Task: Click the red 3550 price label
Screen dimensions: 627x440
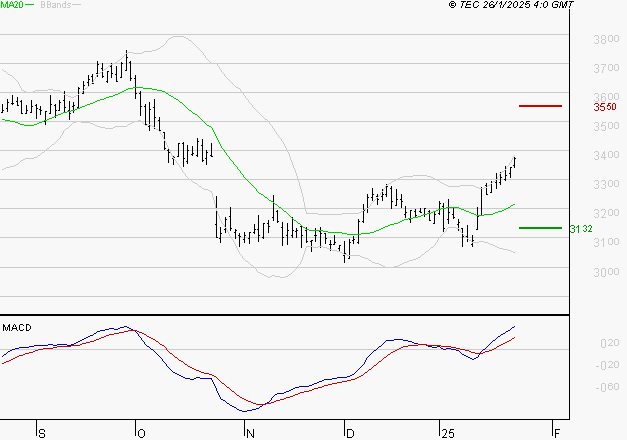Action: coord(605,107)
